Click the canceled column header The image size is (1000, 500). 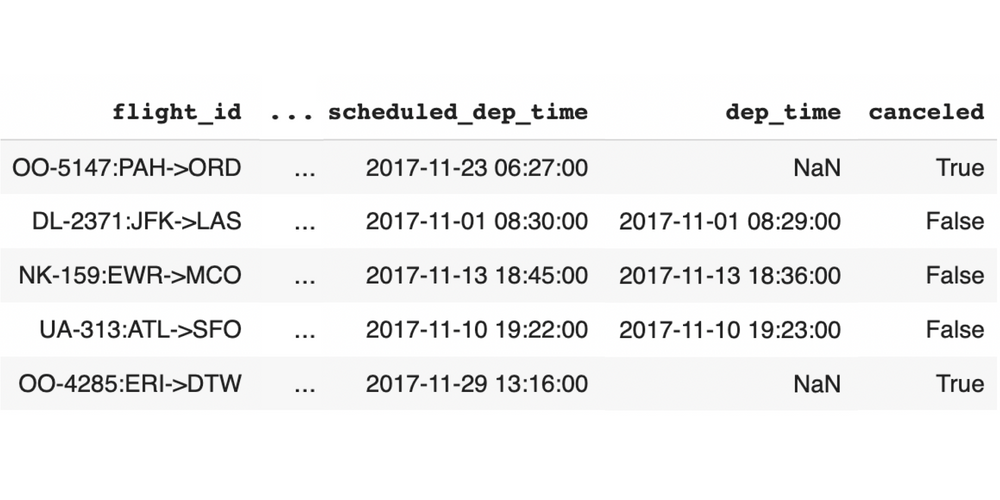(926, 112)
